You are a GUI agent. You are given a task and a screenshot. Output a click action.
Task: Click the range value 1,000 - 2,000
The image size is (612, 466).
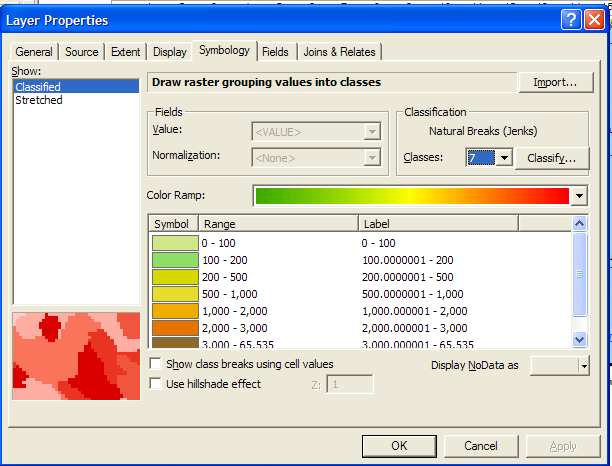point(235,311)
